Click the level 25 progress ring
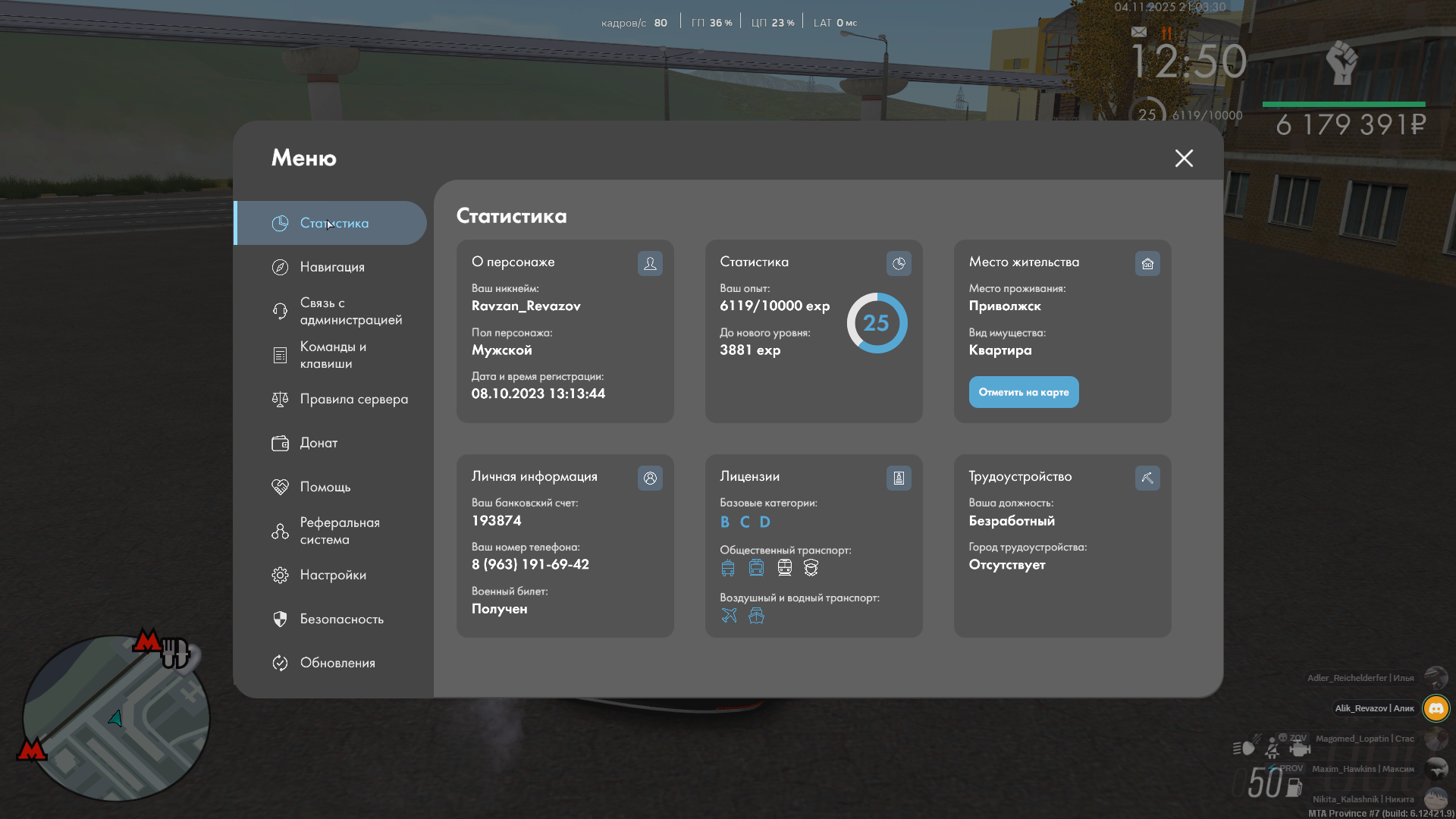Viewport: 1456px width, 819px height. [x=877, y=323]
